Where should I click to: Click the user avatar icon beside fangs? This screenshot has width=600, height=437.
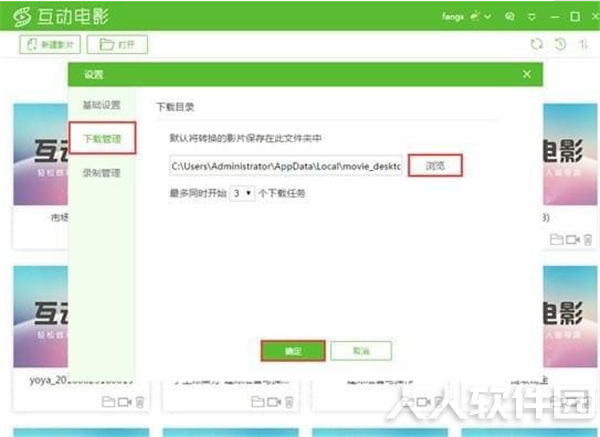475,16
